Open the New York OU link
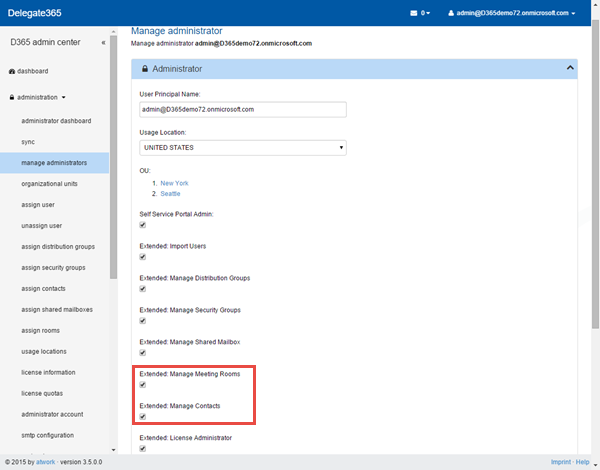600x470 pixels. 174,183
